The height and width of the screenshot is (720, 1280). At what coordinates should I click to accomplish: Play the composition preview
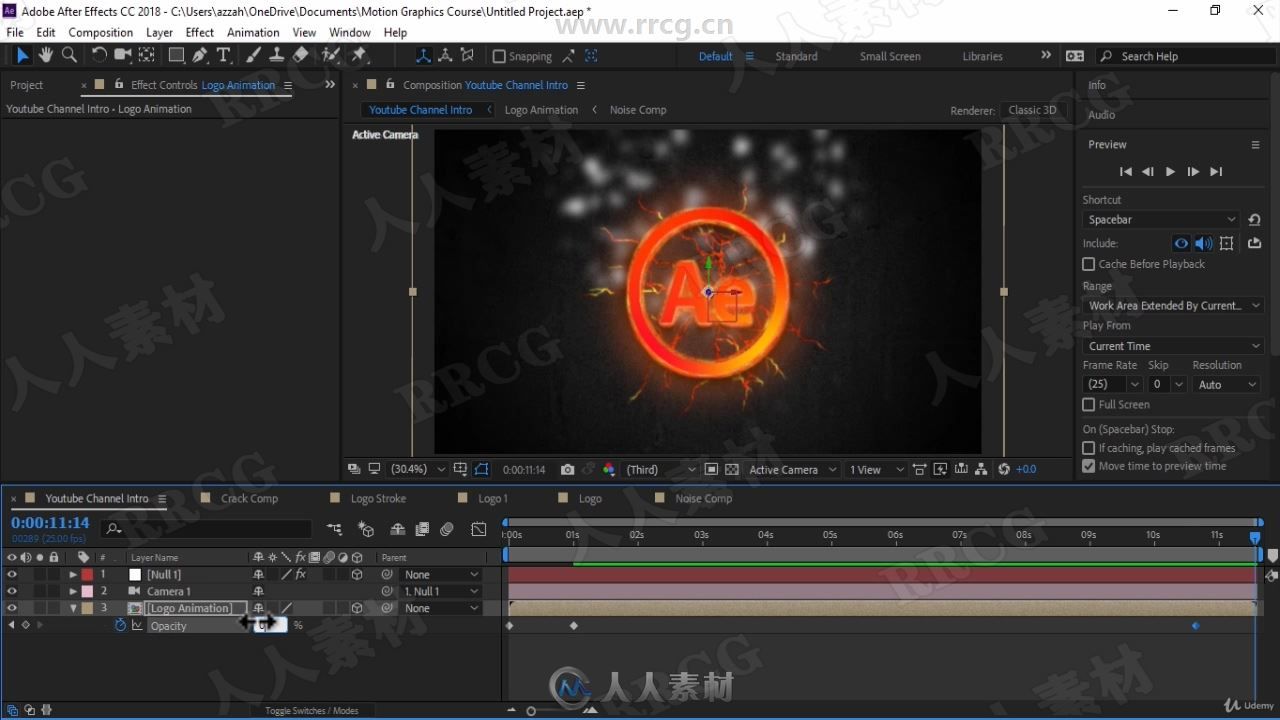click(1170, 172)
